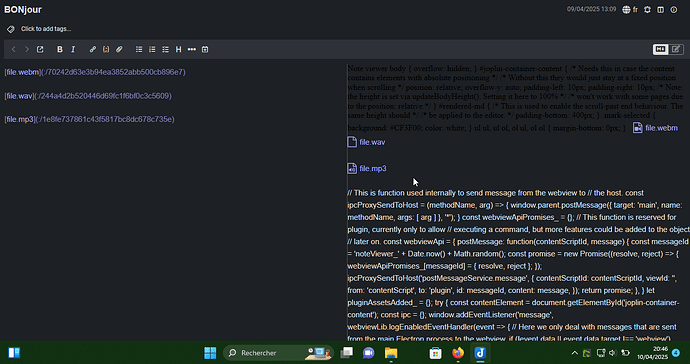Viewport: 690px width, 364px height.
Task: Toggle the editor layout panes
Action: point(661,9)
